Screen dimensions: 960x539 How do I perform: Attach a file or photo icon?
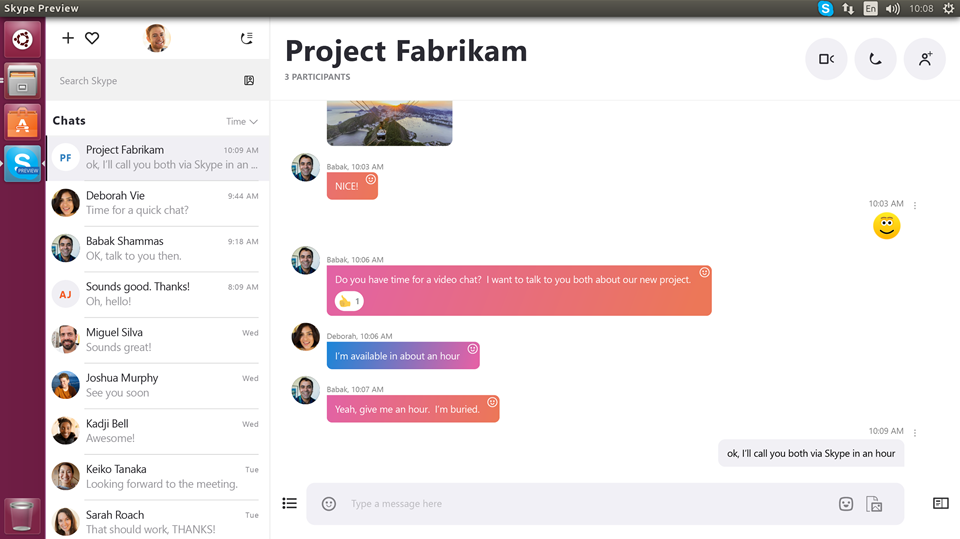pos(874,503)
